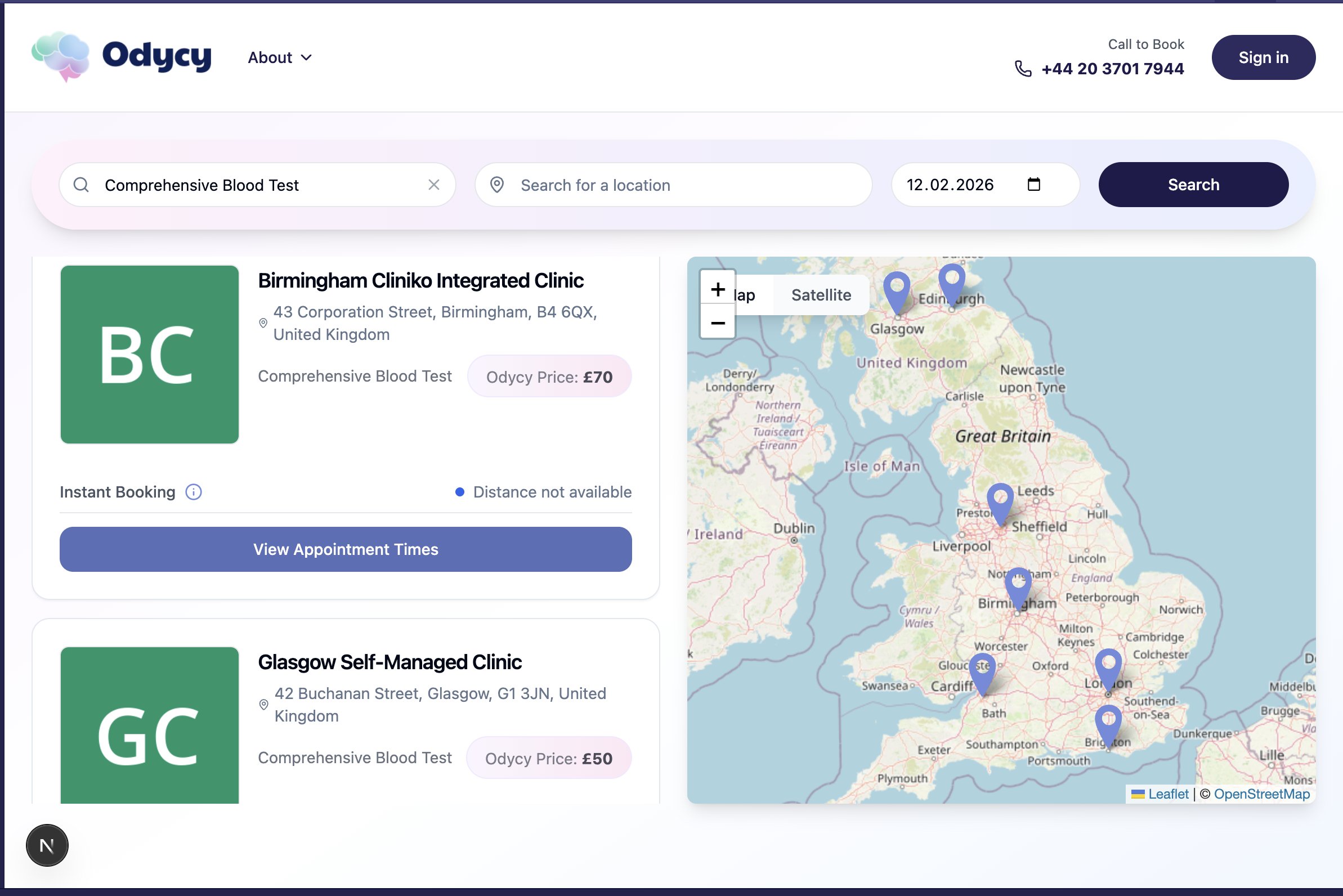Click the map pin over Glasgow

tap(896, 290)
